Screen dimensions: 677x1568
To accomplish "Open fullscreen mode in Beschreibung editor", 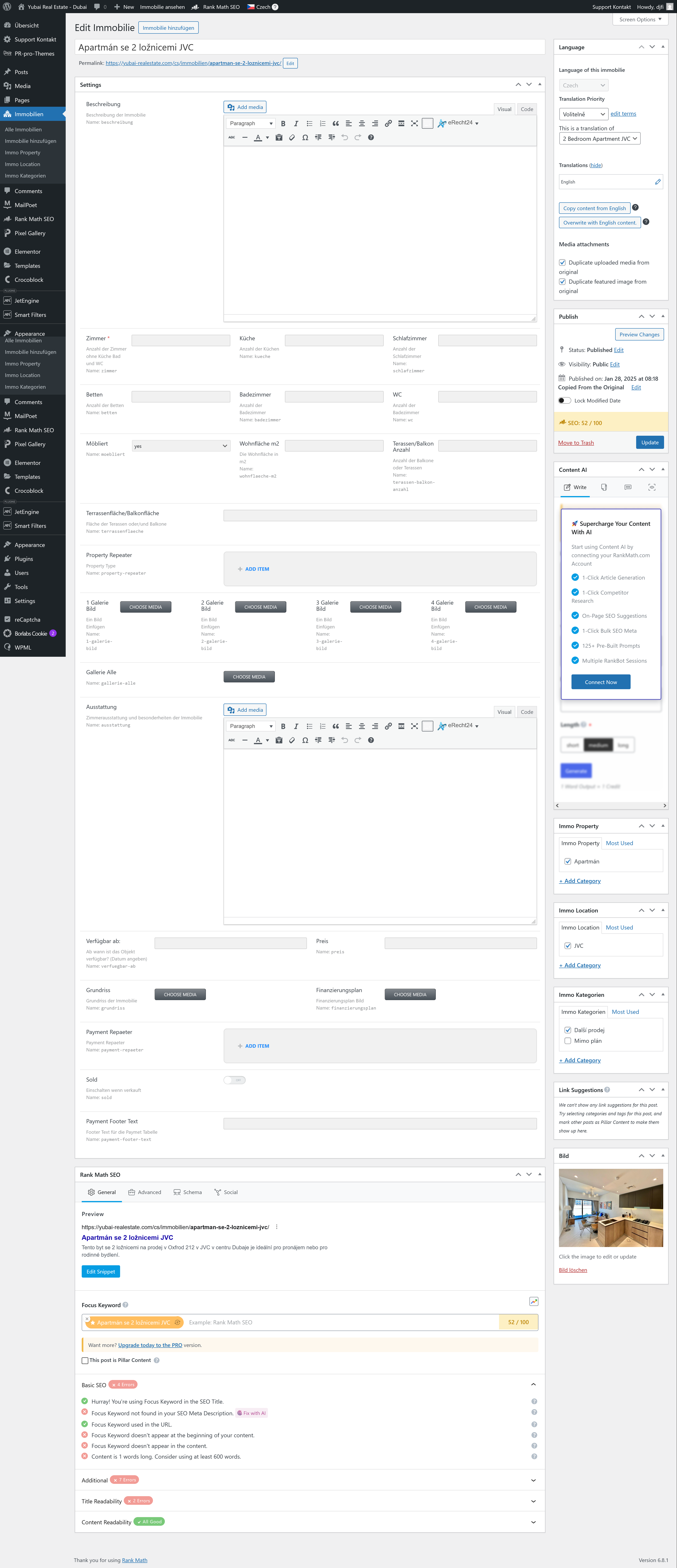I will [415, 124].
